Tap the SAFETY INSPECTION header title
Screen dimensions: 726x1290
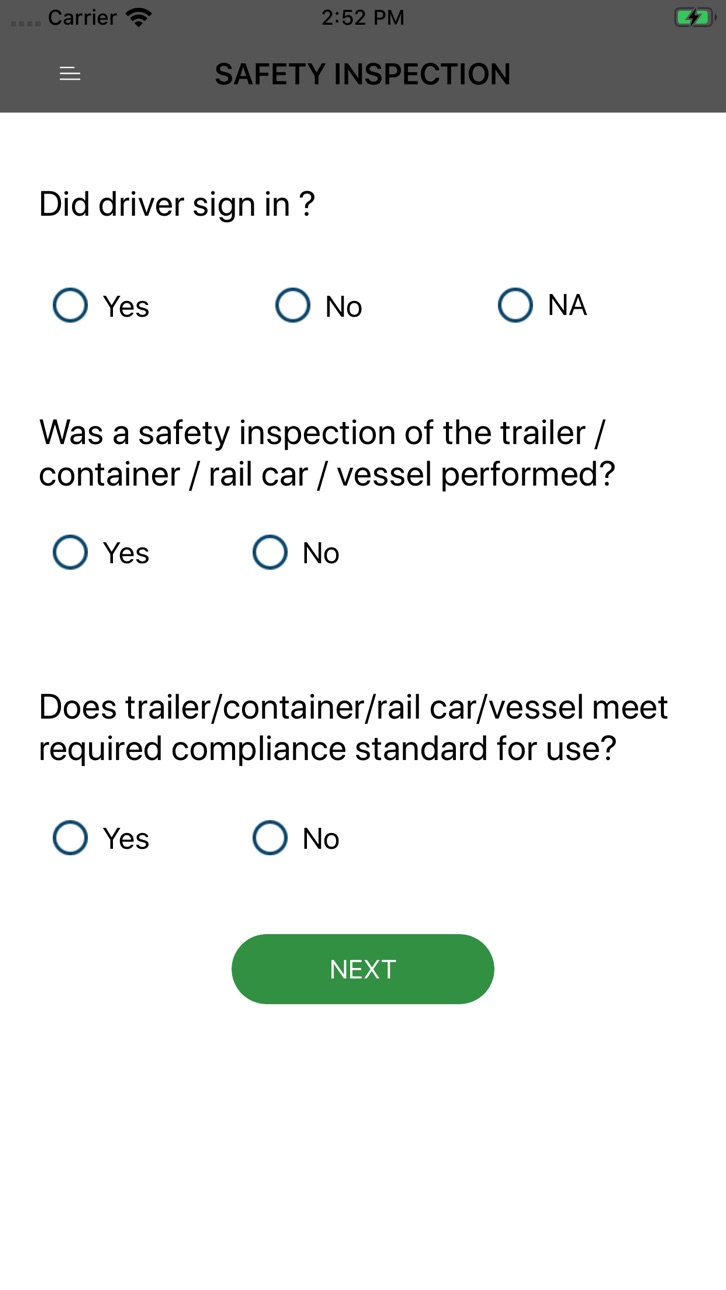pyautogui.click(x=363, y=74)
